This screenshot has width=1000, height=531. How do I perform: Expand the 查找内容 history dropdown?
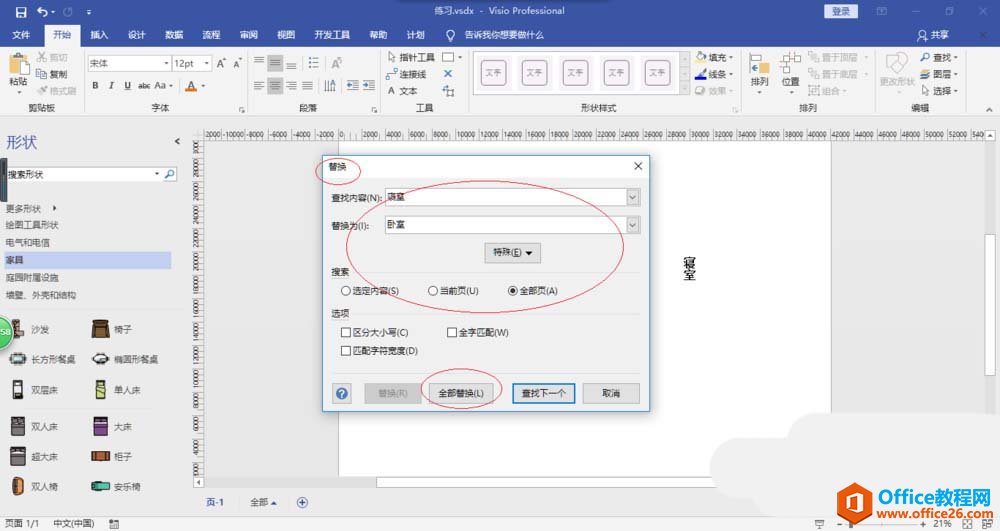pyautogui.click(x=632, y=197)
